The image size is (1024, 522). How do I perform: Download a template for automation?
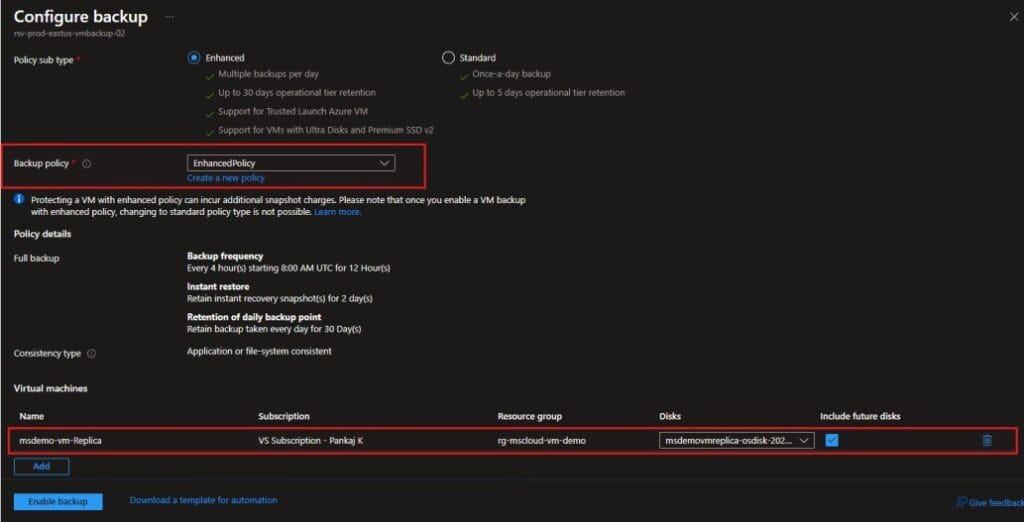(203, 500)
